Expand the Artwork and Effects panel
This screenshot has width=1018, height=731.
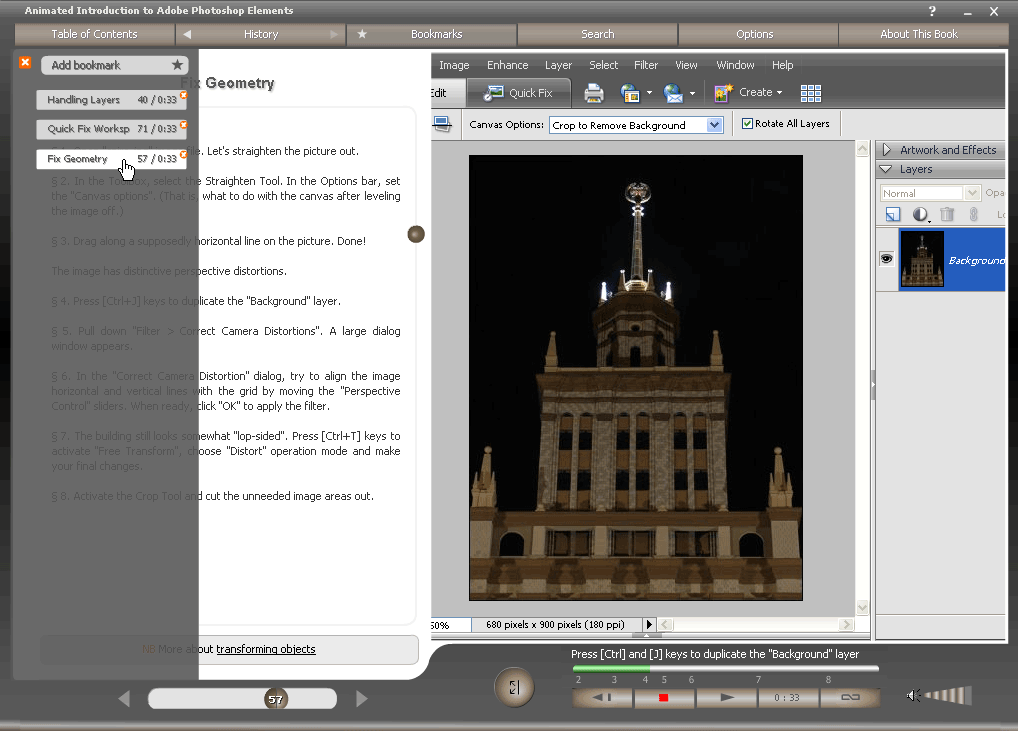pyautogui.click(x=887, y=150)
